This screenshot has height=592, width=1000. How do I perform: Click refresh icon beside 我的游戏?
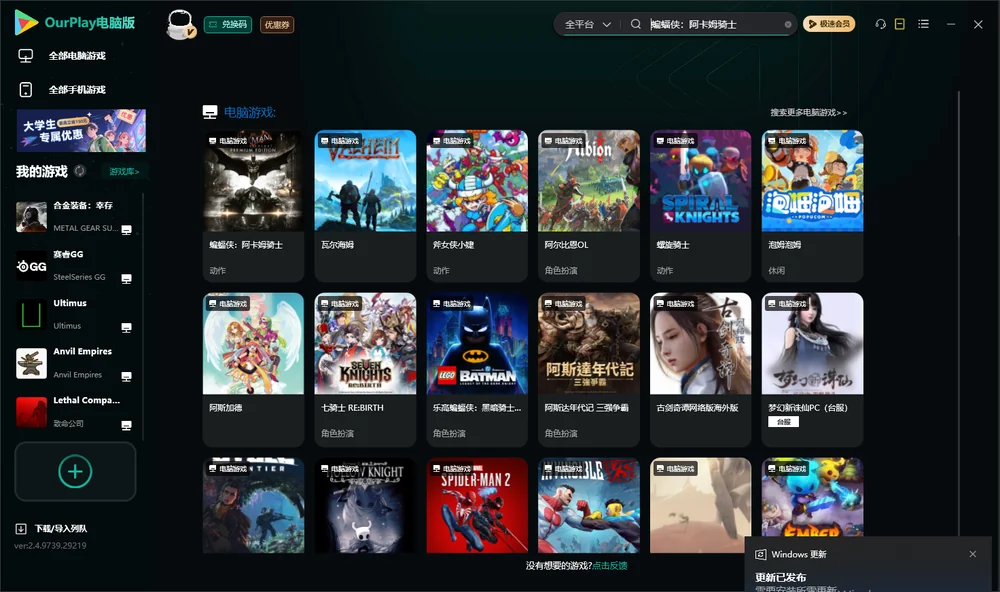click(80, 171)
